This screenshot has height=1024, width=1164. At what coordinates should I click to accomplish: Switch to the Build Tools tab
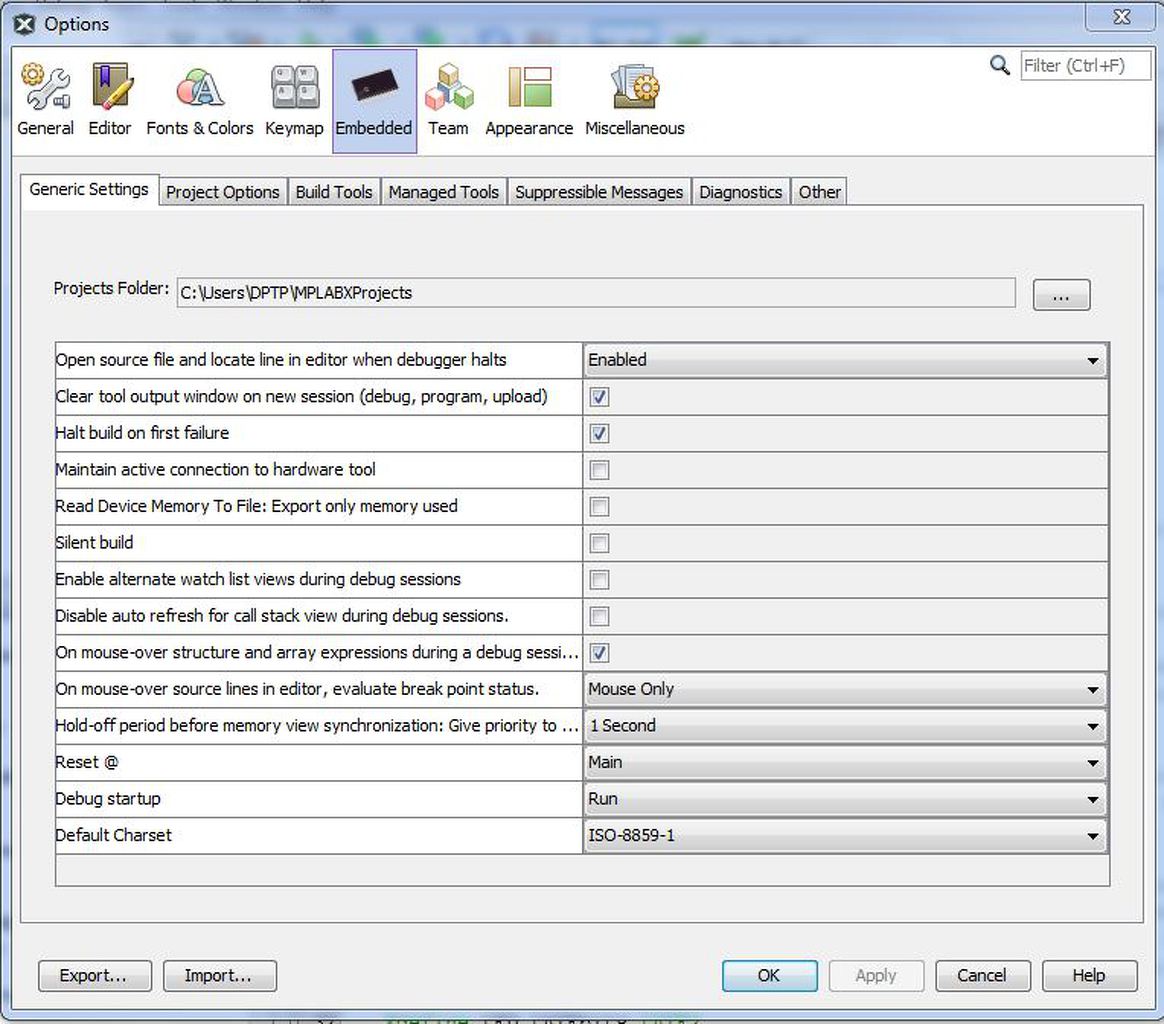(x=334, y=192)
